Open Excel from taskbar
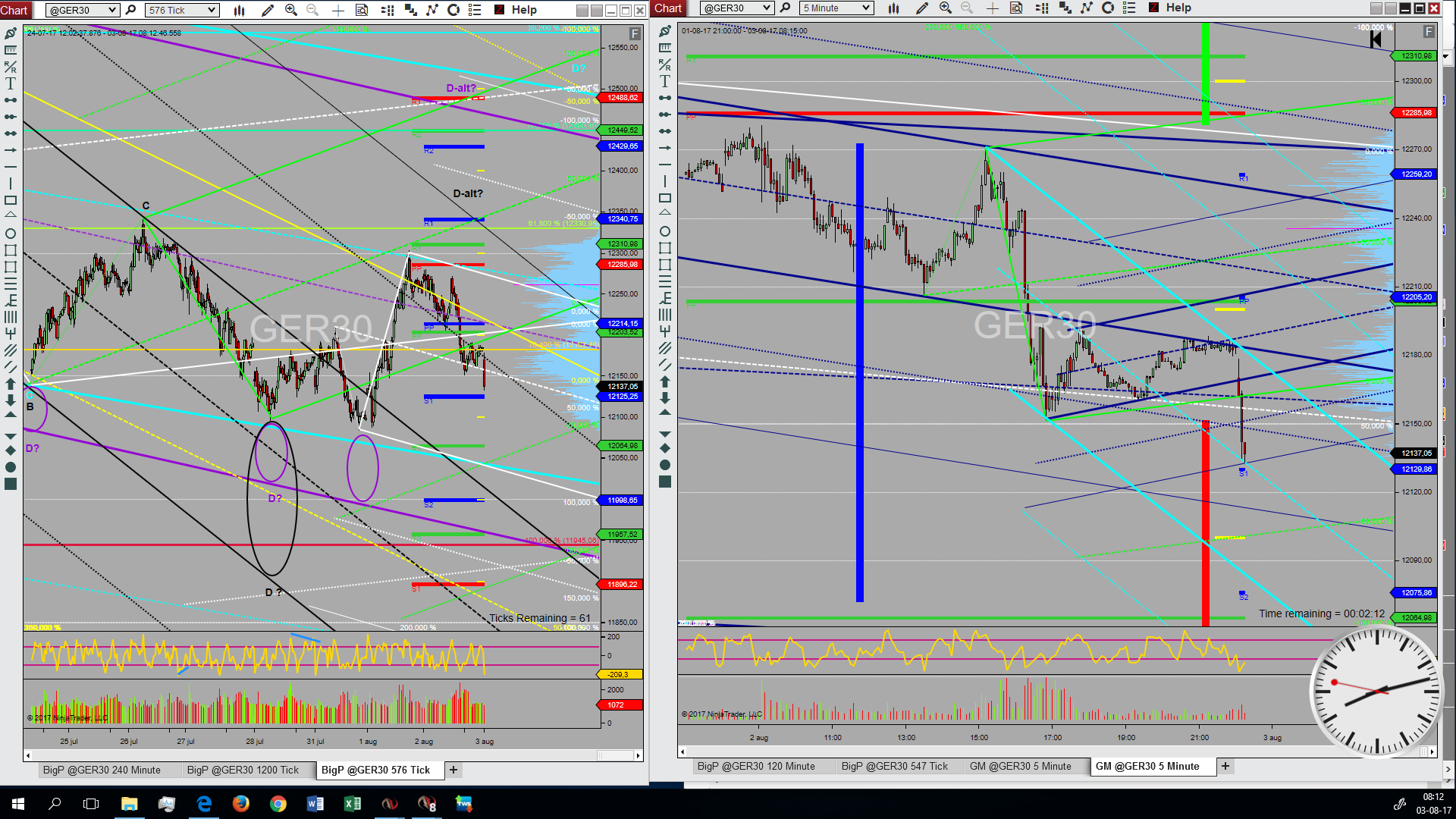The height and width of the screenshot is (819, 1456). [x=353, y=803]
